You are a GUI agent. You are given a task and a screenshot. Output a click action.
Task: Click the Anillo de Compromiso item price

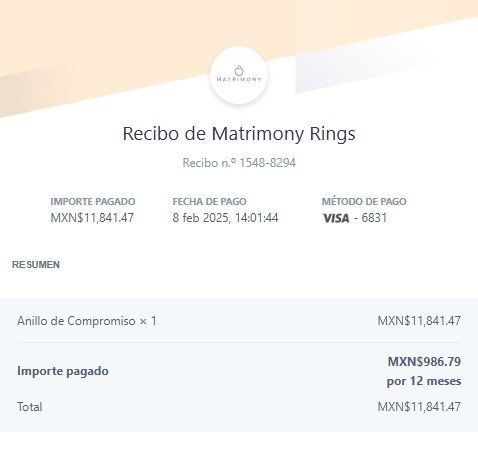pyautogui.click(x=419, y=321)
